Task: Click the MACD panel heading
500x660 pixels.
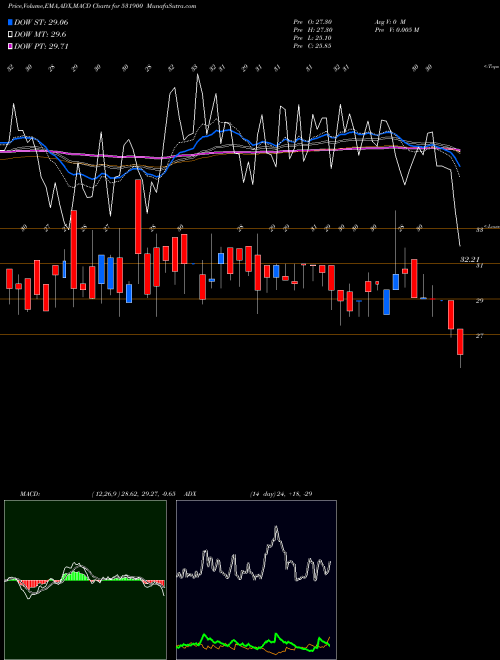Action: 29,494
